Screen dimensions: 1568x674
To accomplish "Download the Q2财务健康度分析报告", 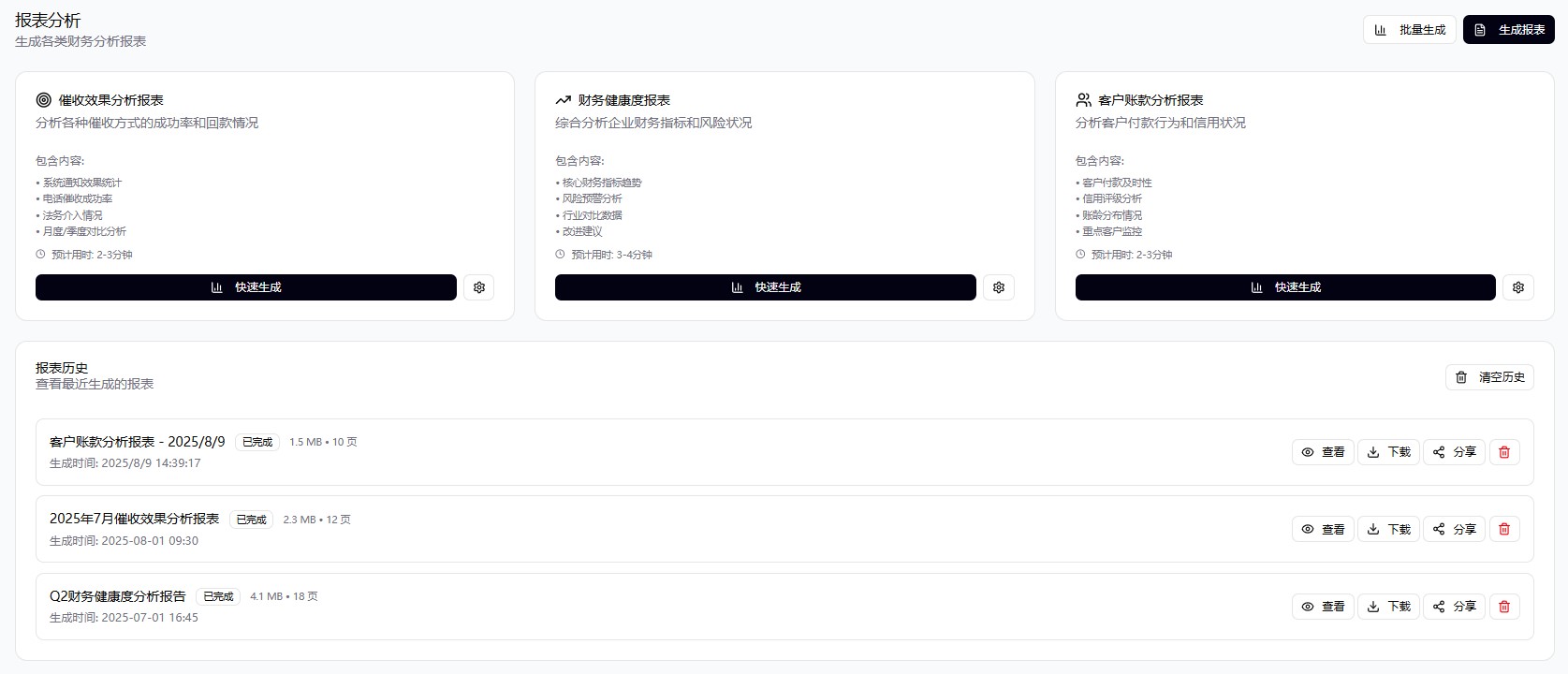I will tap(1389, 607).
